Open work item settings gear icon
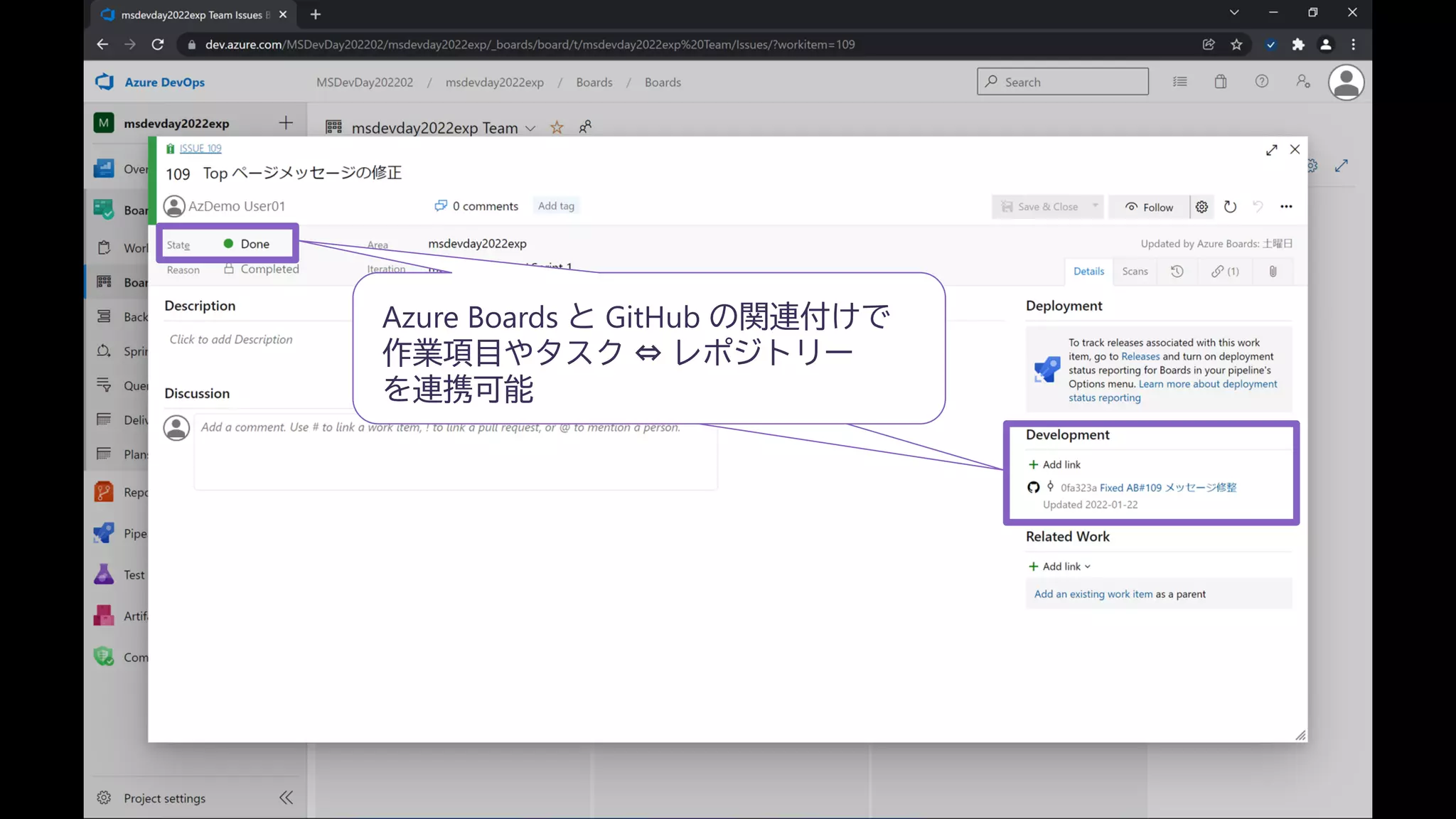 (1201, 207)
